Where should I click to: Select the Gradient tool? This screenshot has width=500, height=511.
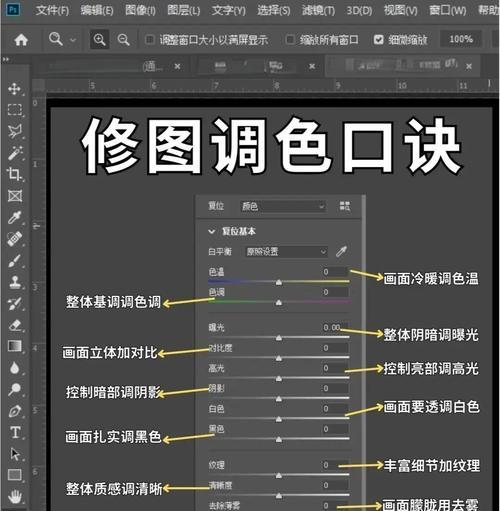pos(15,346)
